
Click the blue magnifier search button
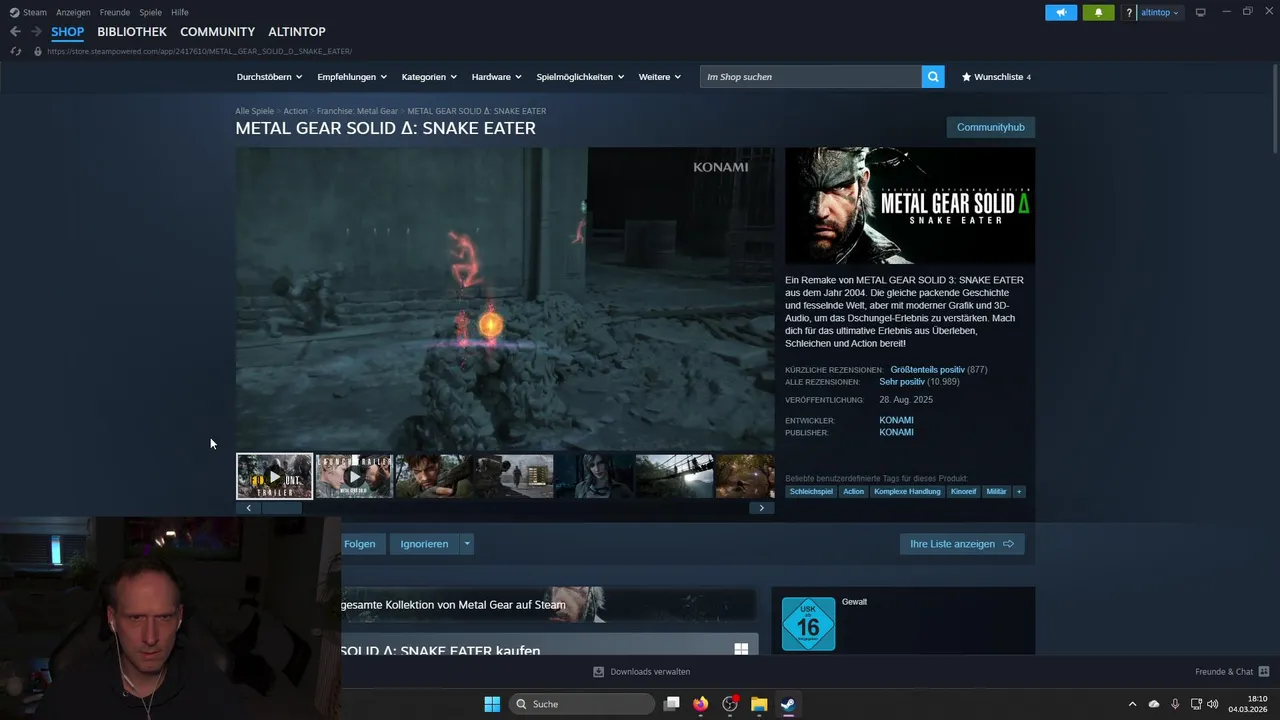(933, 77)
